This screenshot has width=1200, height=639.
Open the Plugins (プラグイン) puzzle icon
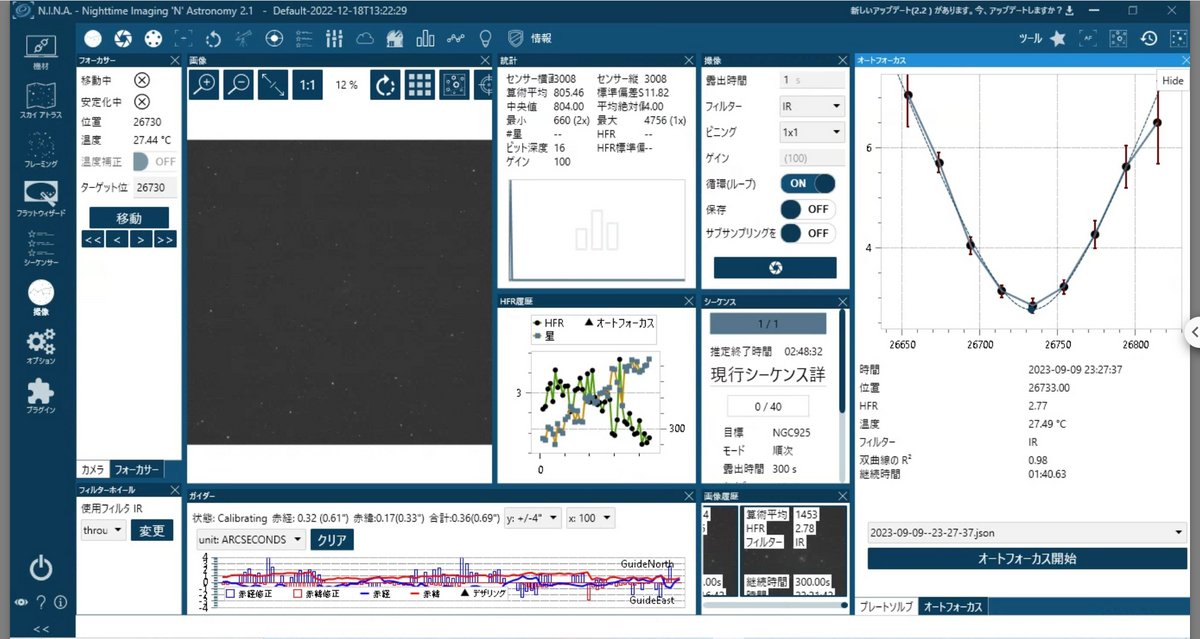(x=40, y=397)
